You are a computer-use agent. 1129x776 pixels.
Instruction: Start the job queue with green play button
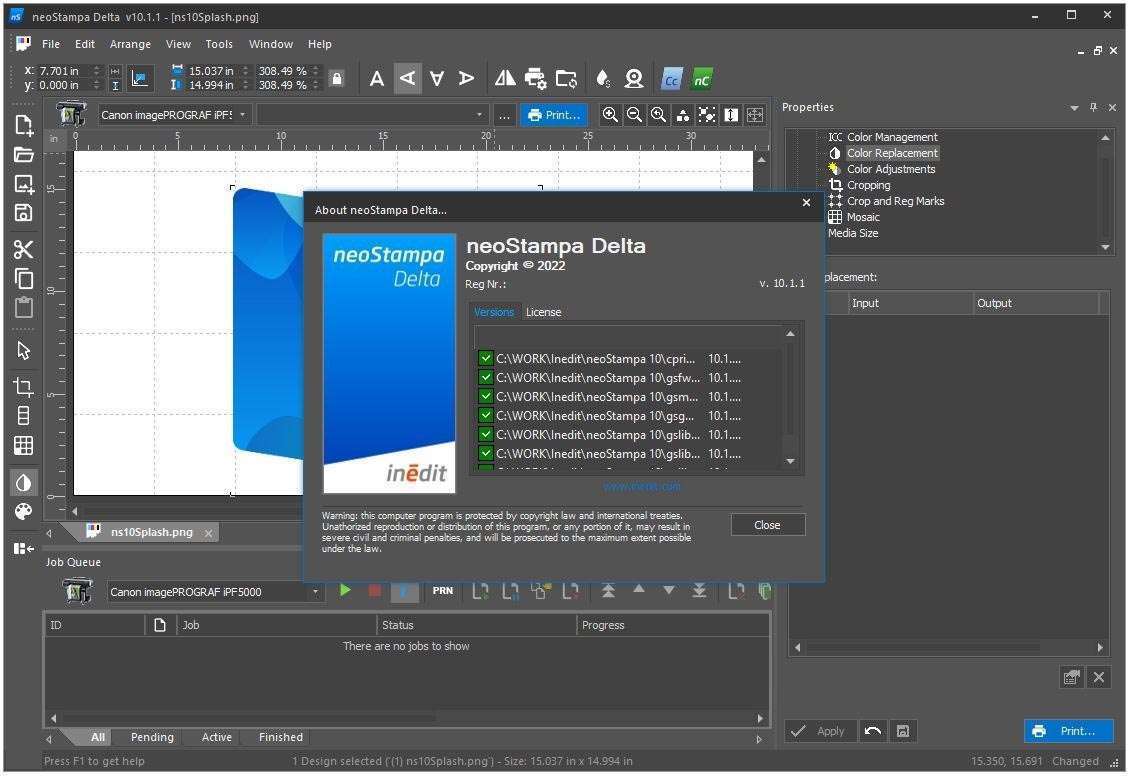345,591
